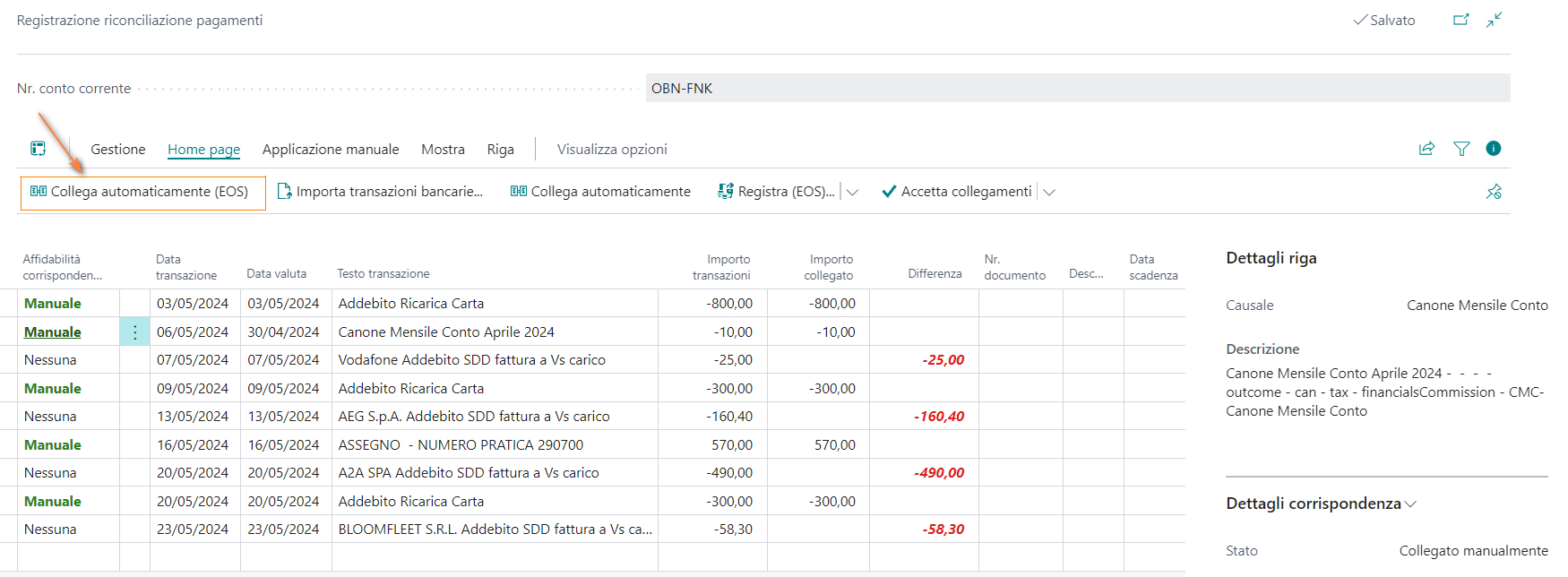Click the AEG S.p.A. Addebito SDD transaction text
This screenshot has width=1568, height=577.
pos(473,417)
